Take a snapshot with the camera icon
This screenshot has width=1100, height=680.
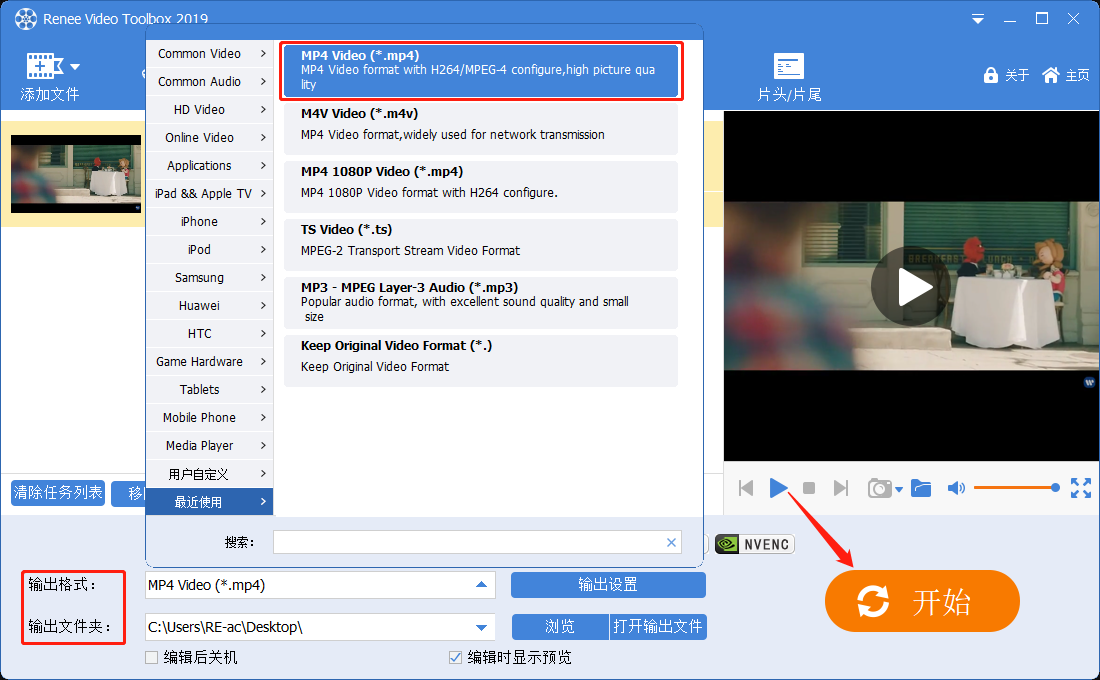(x=880, y=488)
